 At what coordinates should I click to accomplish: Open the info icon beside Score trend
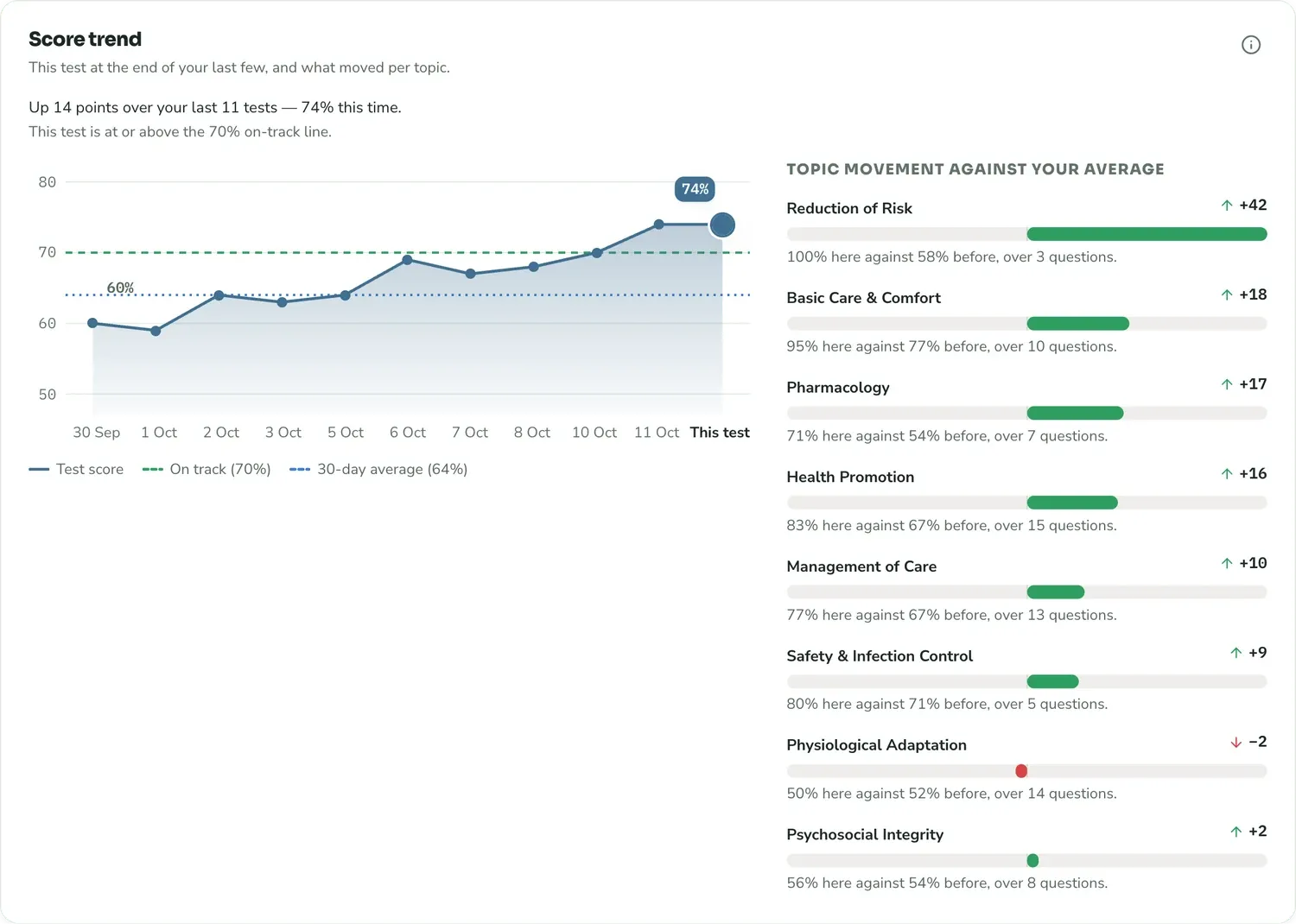[1250, 45]
